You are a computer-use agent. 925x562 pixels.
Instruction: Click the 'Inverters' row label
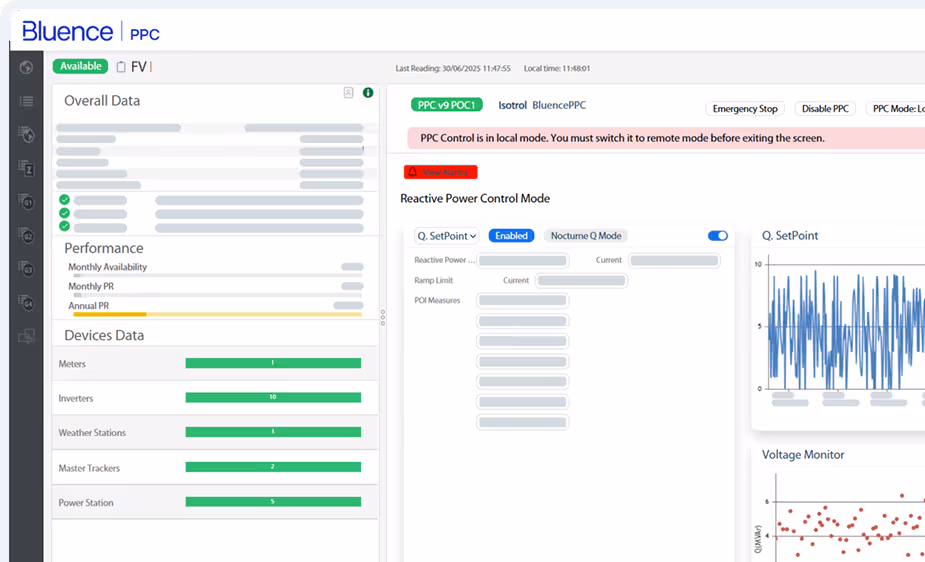click(x=76, y=399)
